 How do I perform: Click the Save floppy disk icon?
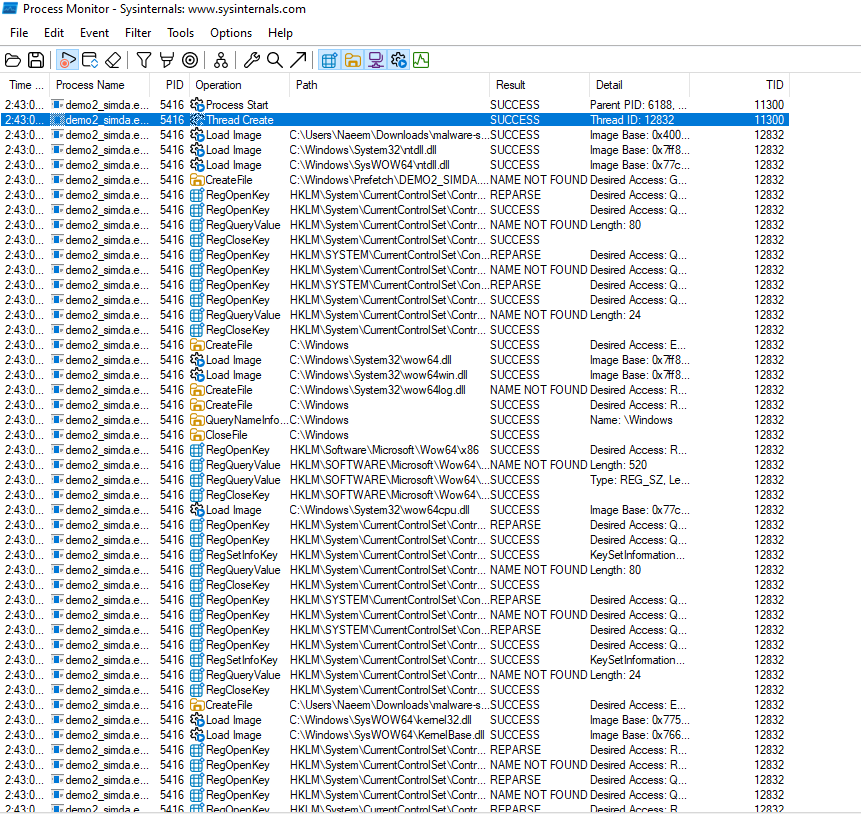coord(36,60)
